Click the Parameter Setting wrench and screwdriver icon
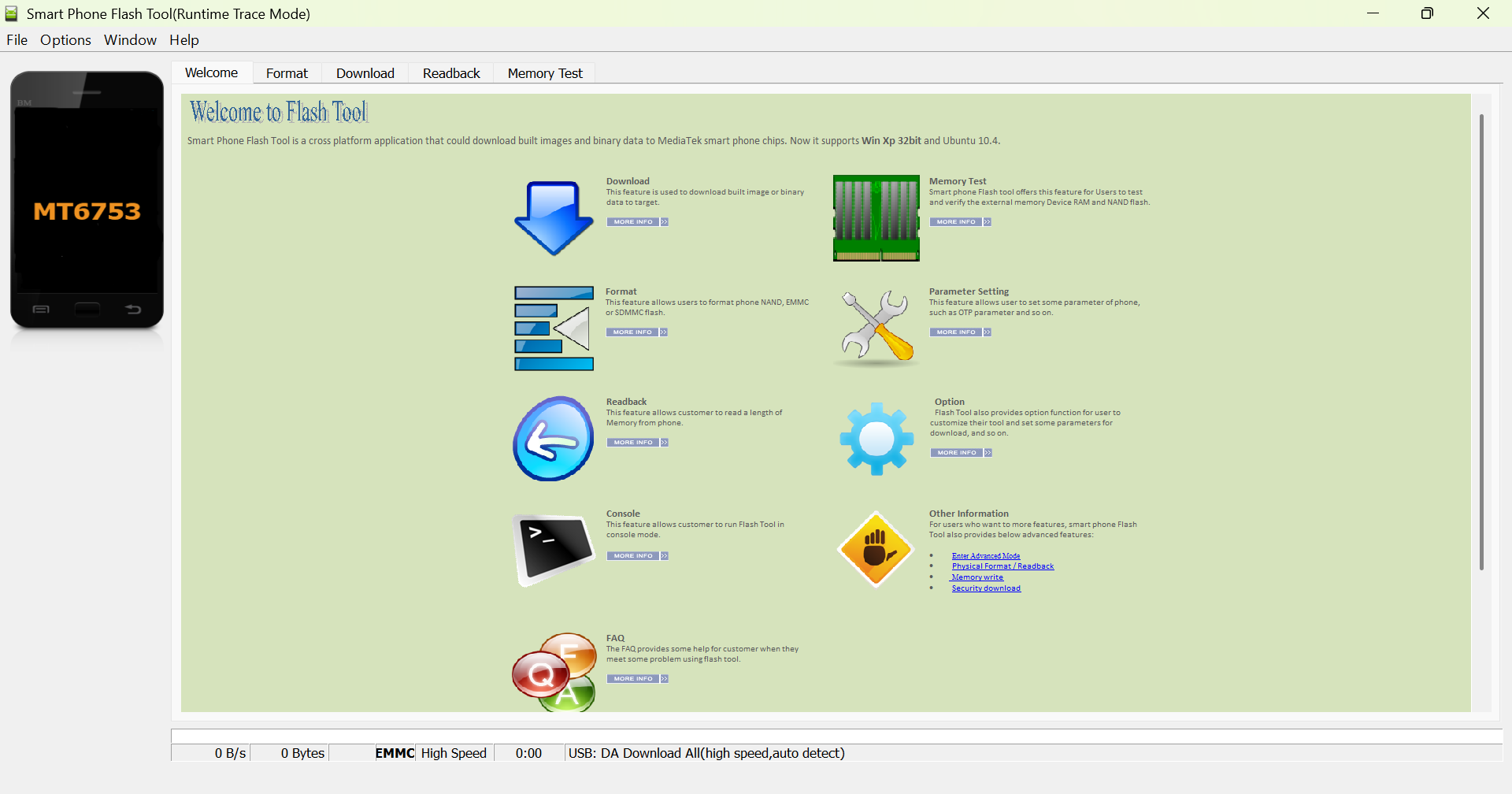The width and height of the screenshot is (1512, 794). [x=876, y=328]
